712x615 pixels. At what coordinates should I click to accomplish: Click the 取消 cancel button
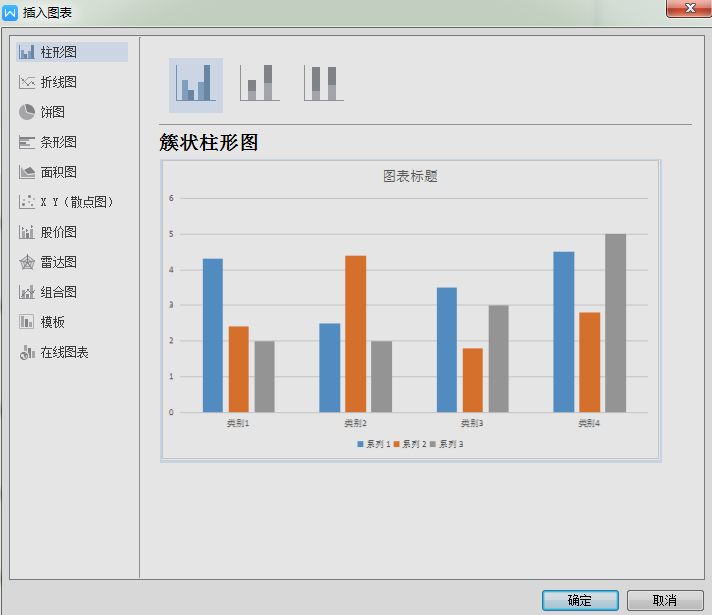click(665, 600)
